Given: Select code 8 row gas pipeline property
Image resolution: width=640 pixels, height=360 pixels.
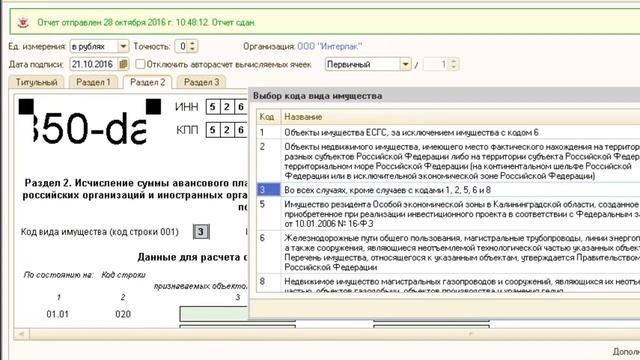Looking at the screenshot, I should point(448,283).
